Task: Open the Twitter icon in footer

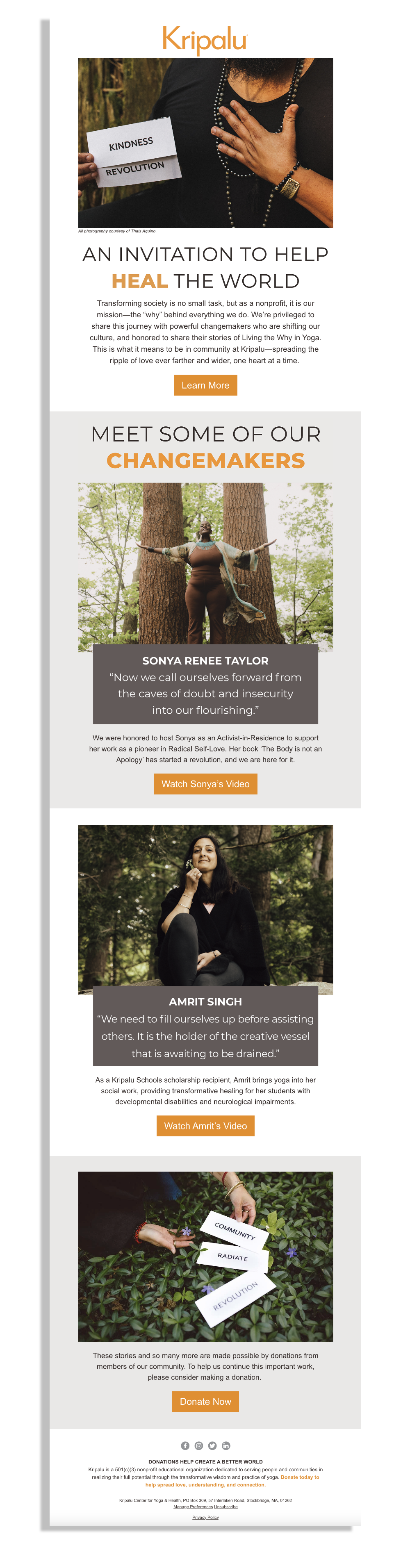Action: pos(212,1445)
